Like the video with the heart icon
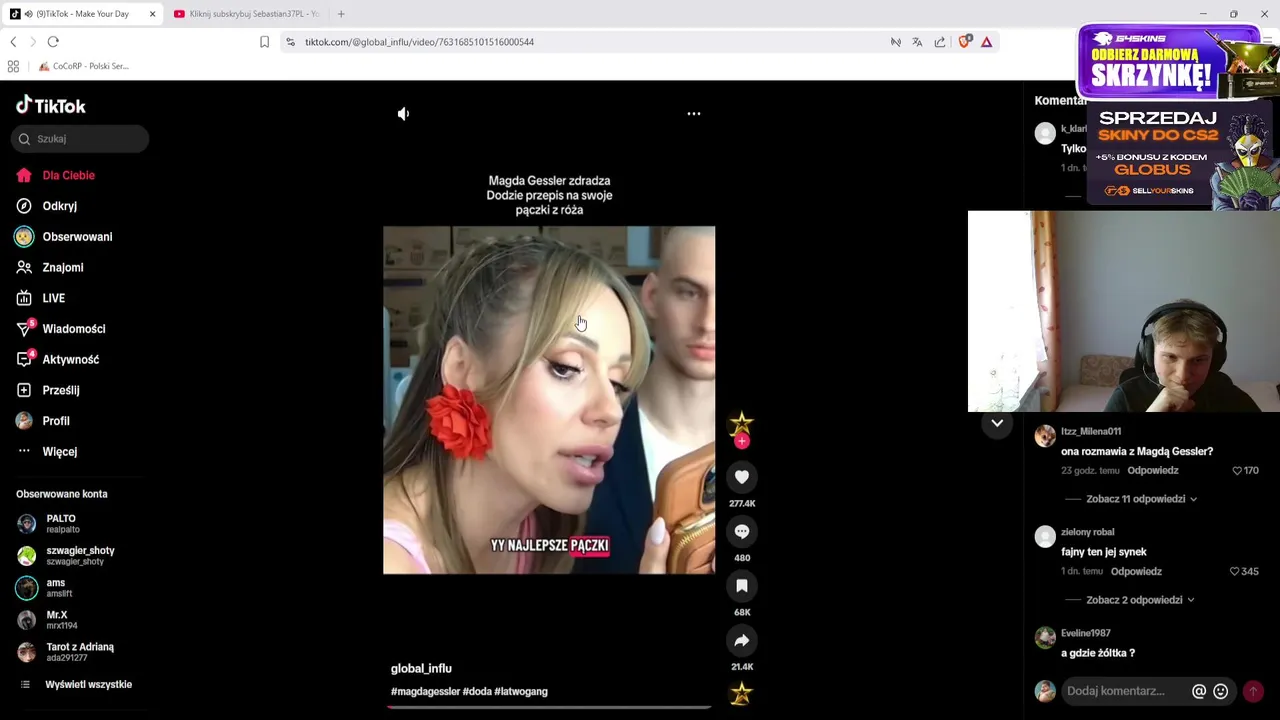This screenshot has width=1280, height=720. pyautogui.click(x=742, y=477)
